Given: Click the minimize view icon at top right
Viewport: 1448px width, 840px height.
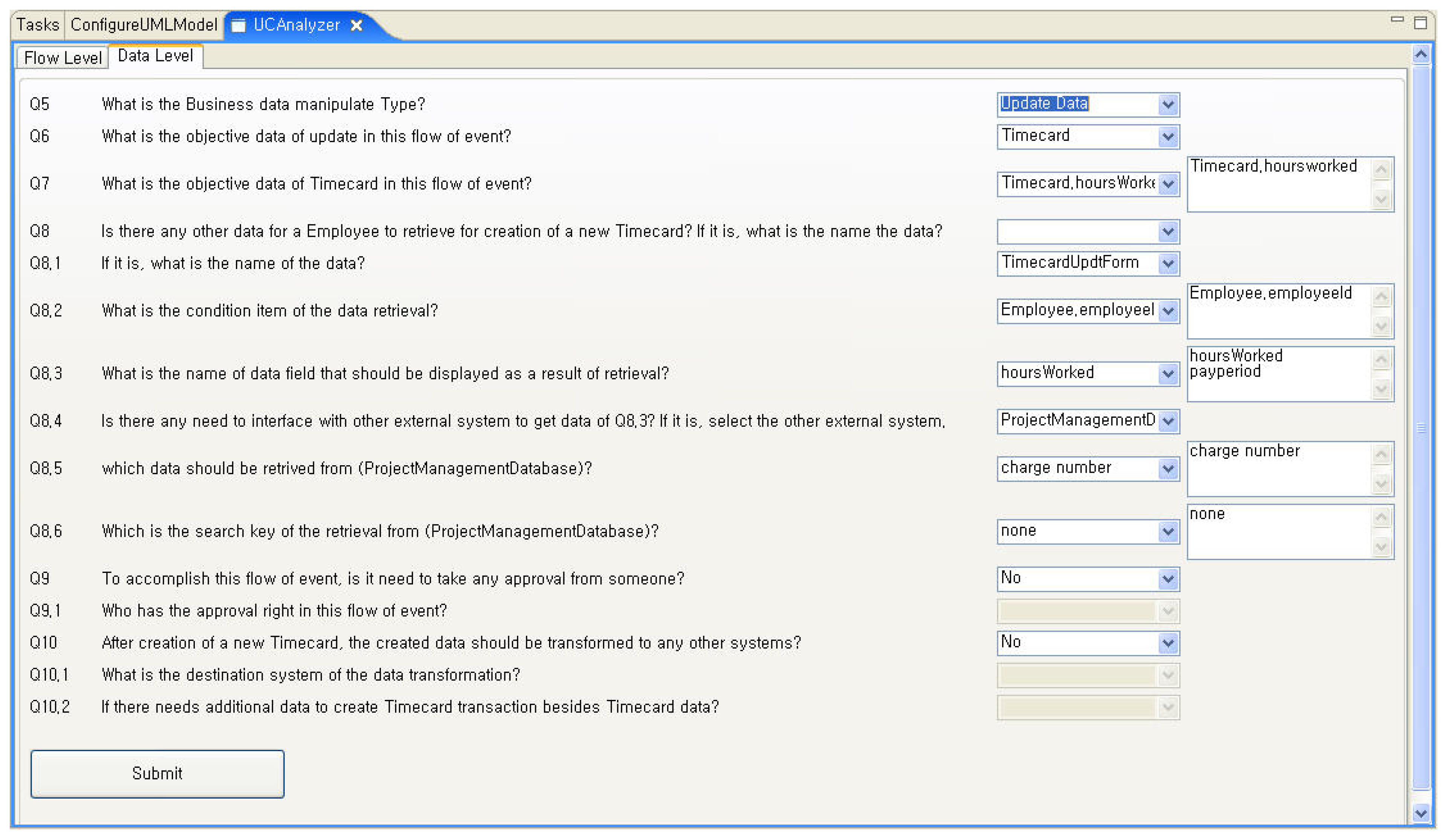Looking at the screenshot, I should (1397, 20).
